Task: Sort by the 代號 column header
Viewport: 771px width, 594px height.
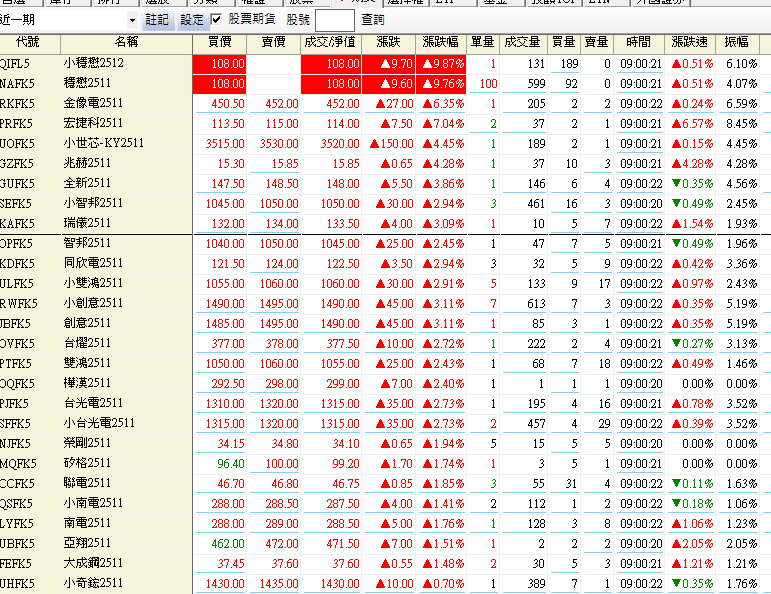Action: coord(28,43)
